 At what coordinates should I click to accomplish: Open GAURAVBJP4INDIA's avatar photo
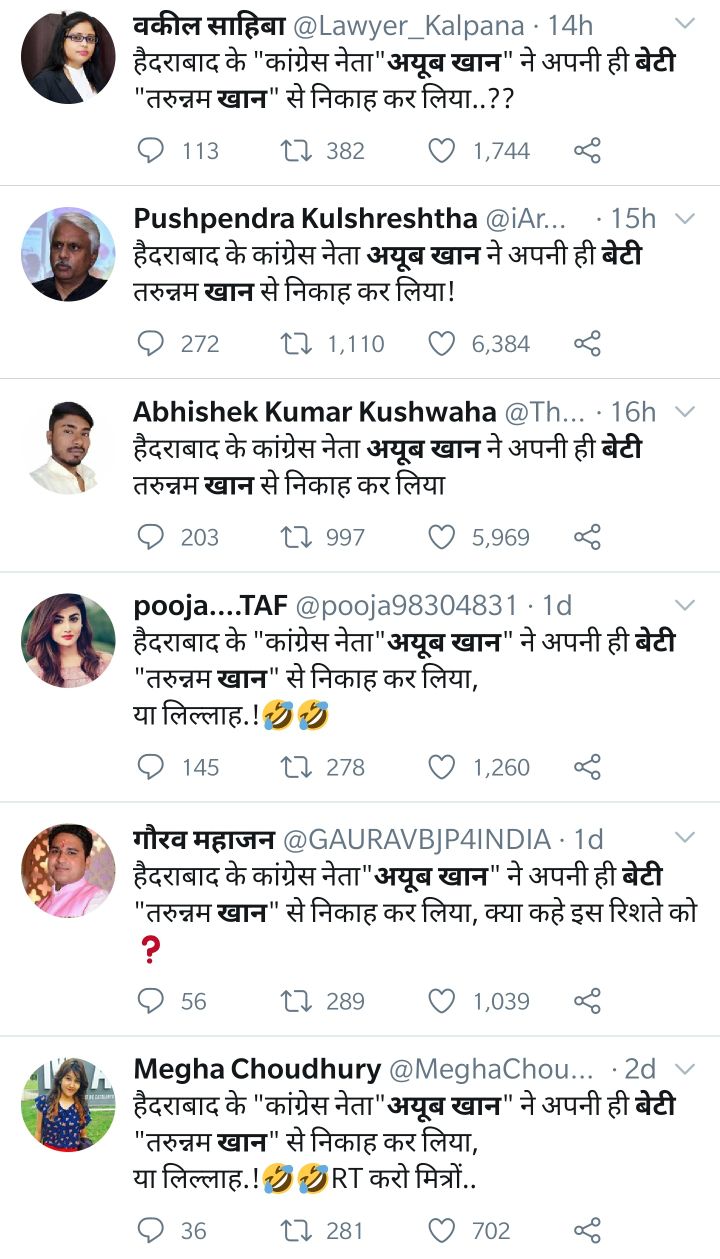pyautogui.click(x=68, y=871)
